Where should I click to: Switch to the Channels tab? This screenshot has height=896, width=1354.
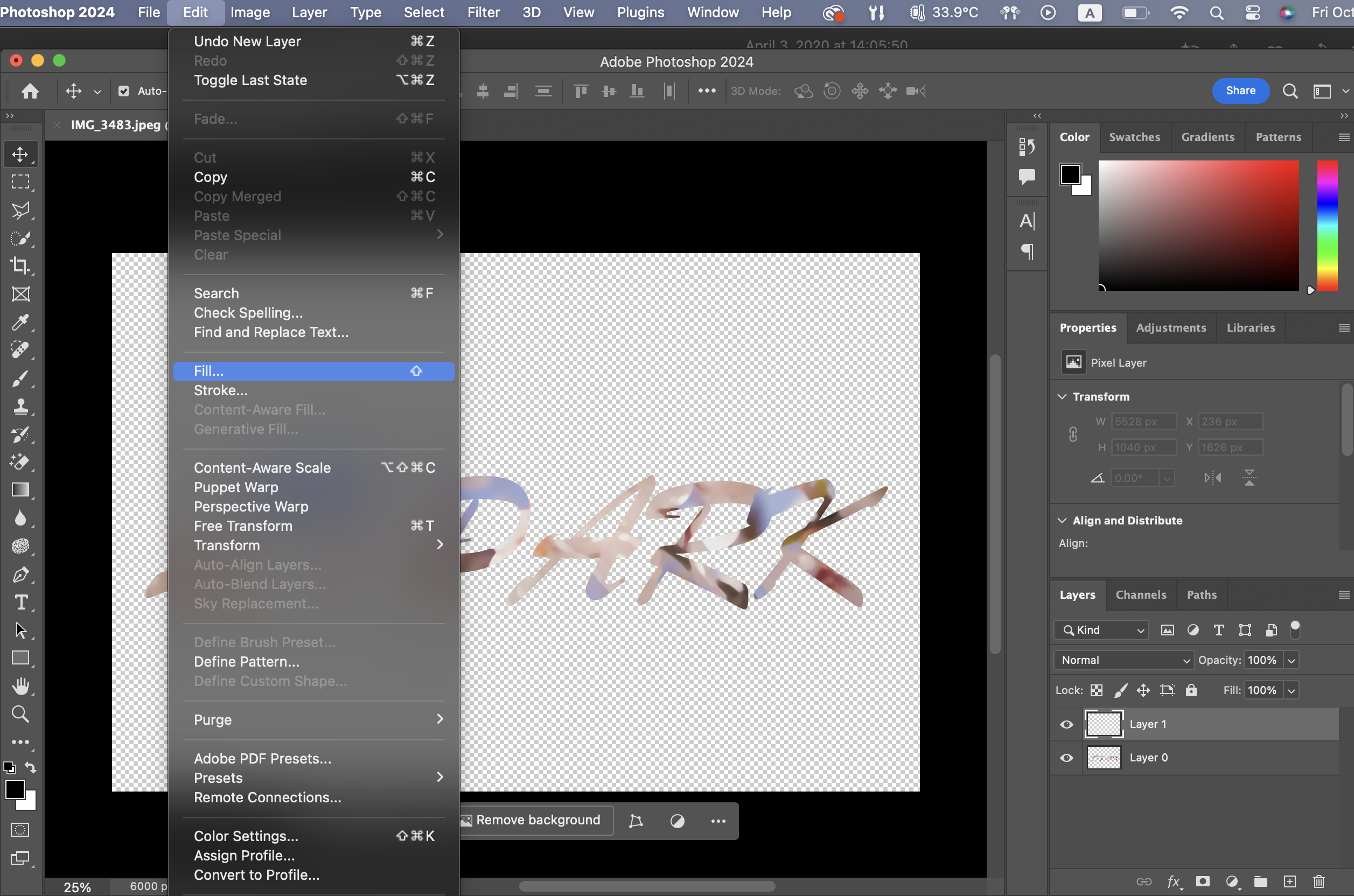click(x=1140, y=595)
